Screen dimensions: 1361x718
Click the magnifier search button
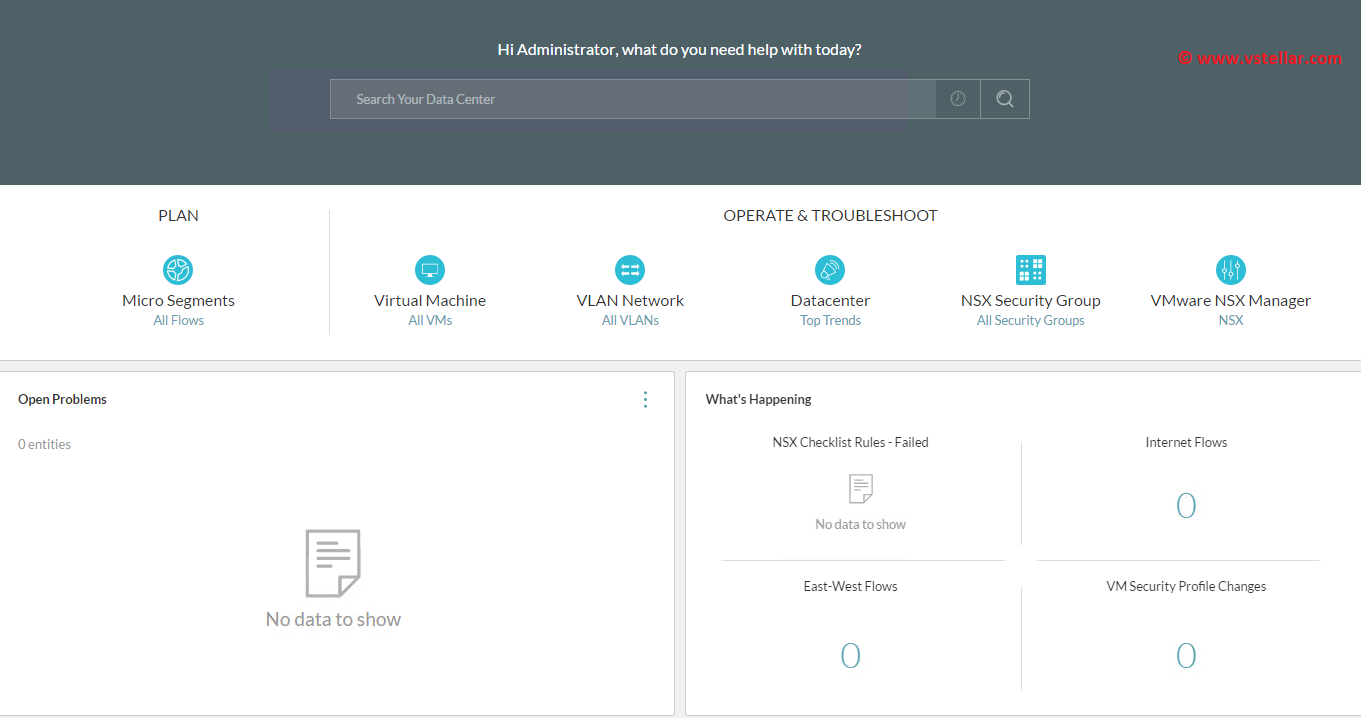[x=1005, y=99]
